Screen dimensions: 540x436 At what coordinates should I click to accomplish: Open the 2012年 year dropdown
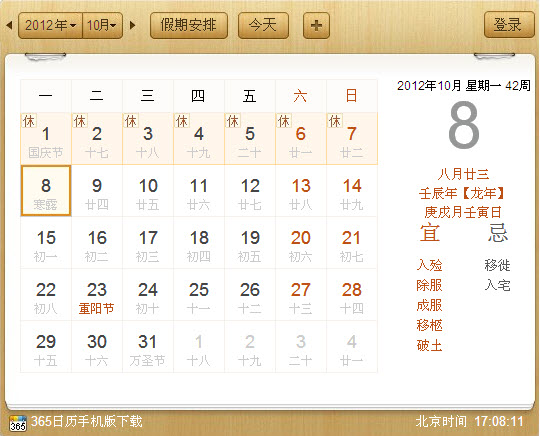click(50, 25)
